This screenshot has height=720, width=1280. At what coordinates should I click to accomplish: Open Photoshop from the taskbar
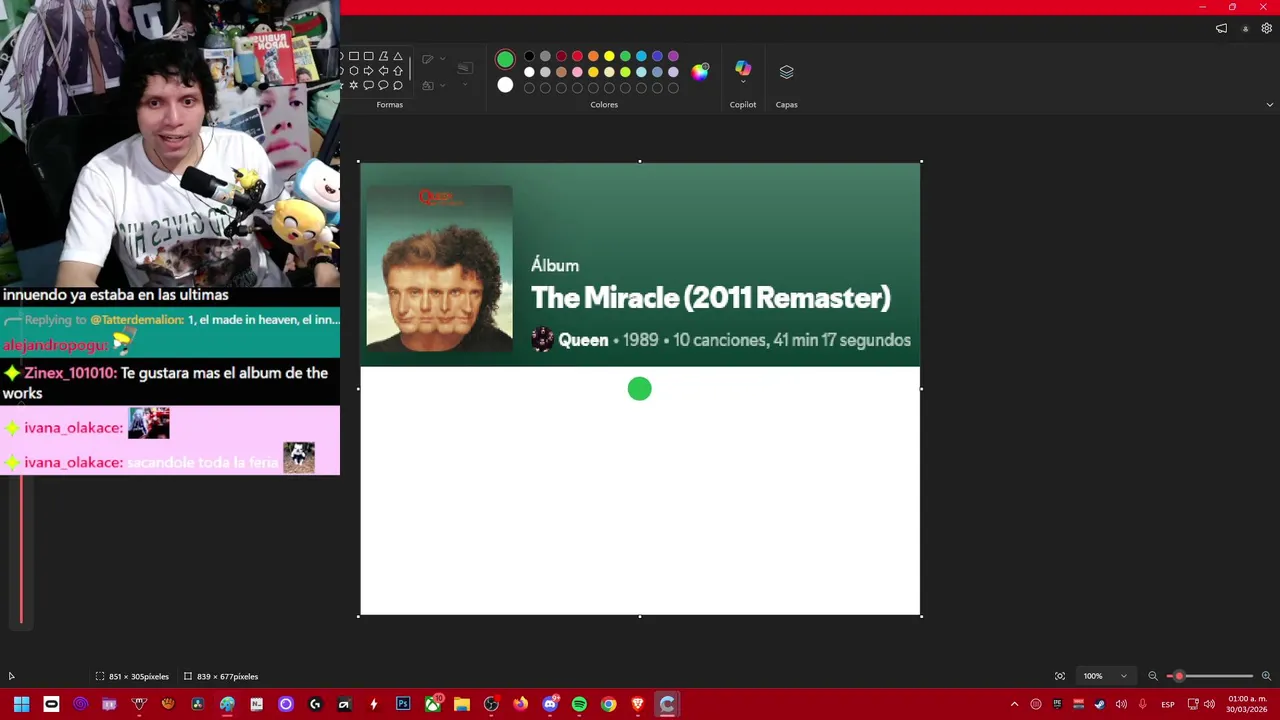[403, 704]
